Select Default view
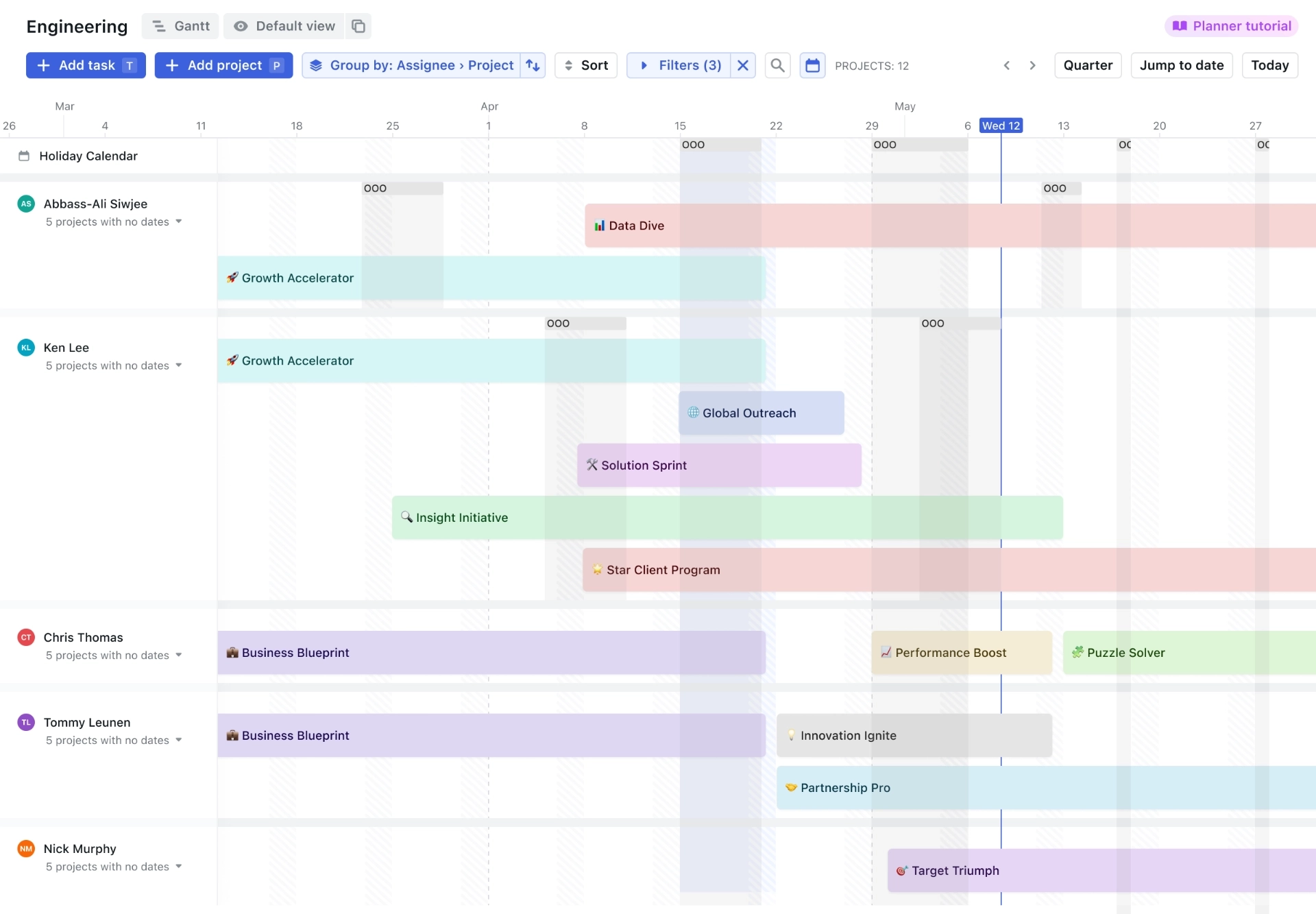This screenshot has width=1316, height=914. point(295,26)
